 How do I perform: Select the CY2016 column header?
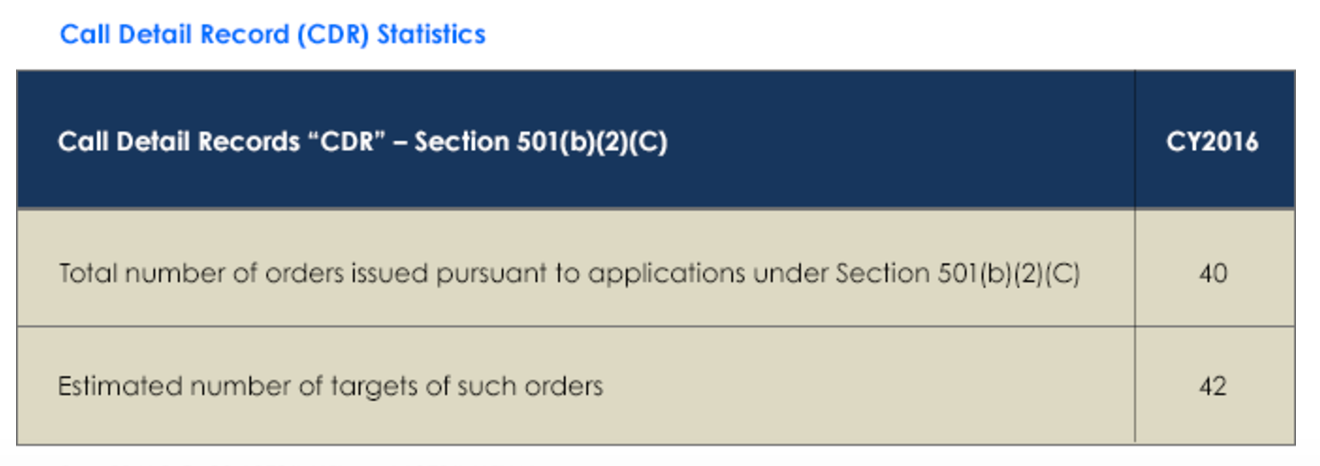[1212, 142]
